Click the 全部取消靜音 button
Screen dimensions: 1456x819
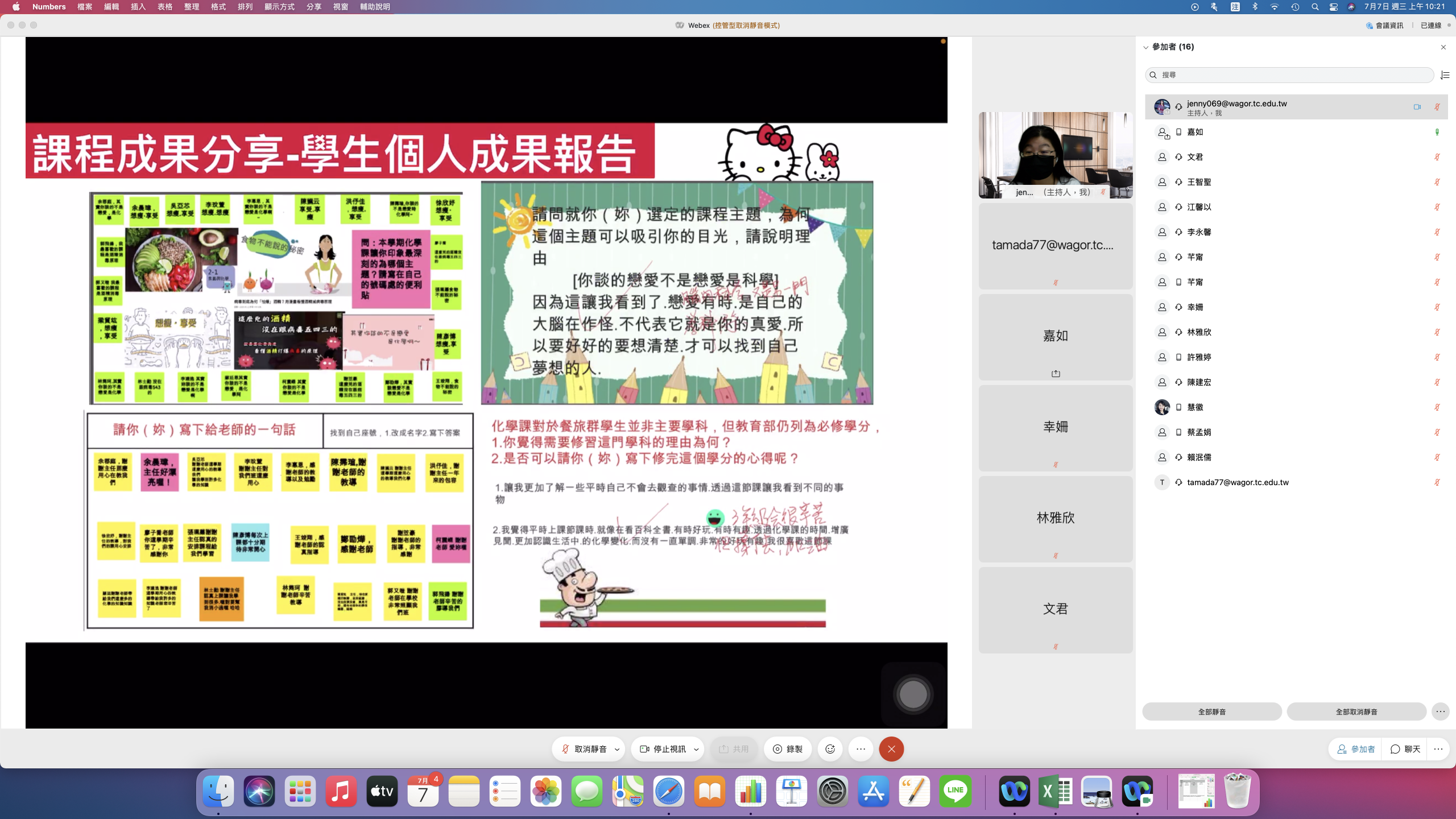coord(1356,712)
